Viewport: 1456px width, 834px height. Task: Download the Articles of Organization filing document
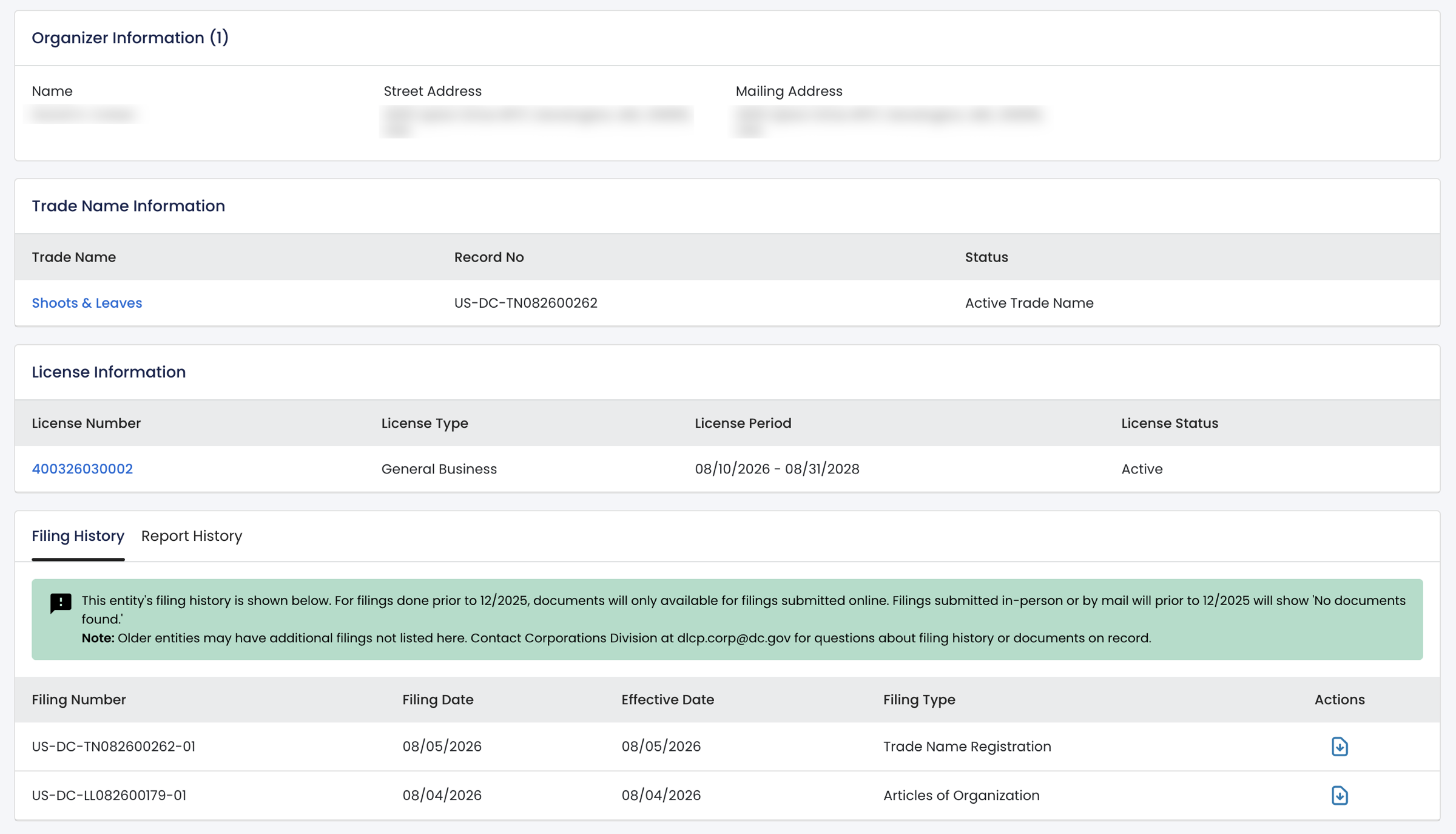click(1340, 795)
